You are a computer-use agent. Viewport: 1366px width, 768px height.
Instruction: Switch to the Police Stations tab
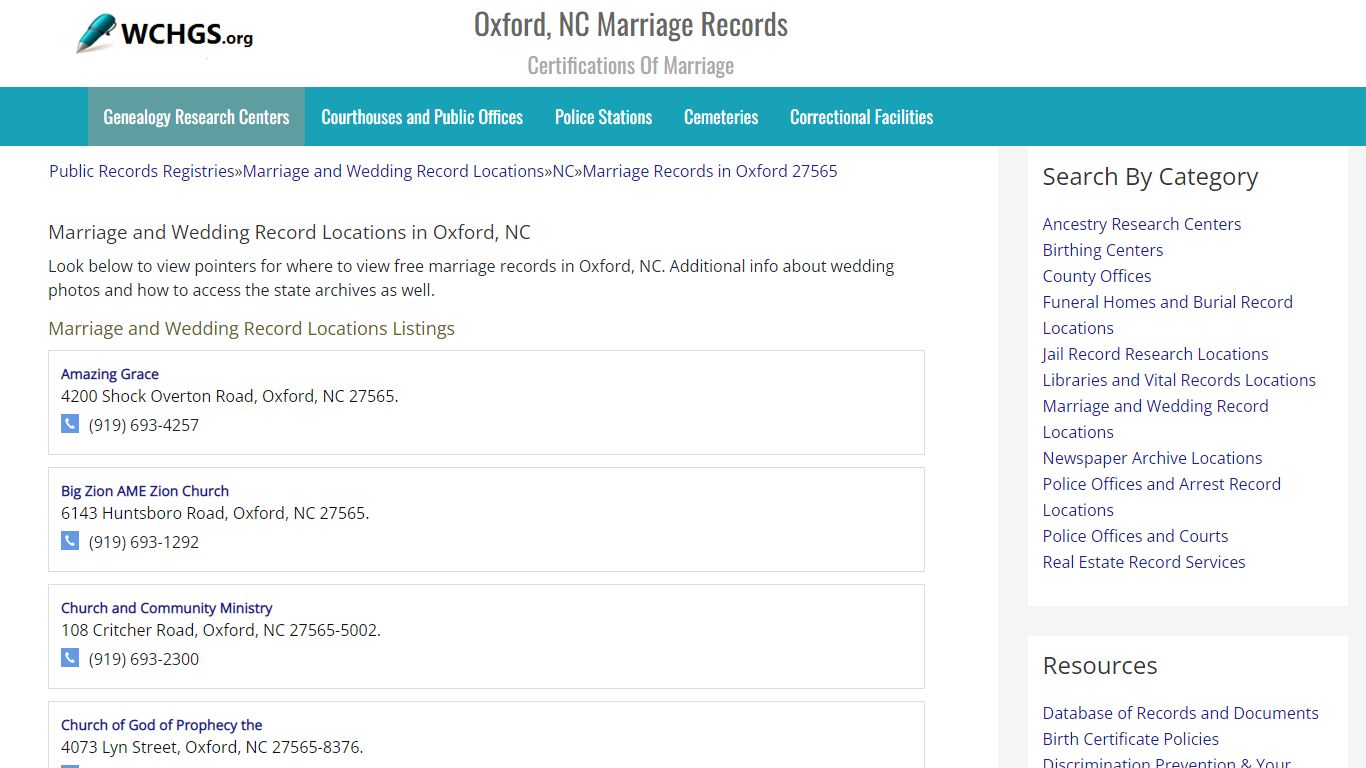click(x=603, y=117)
